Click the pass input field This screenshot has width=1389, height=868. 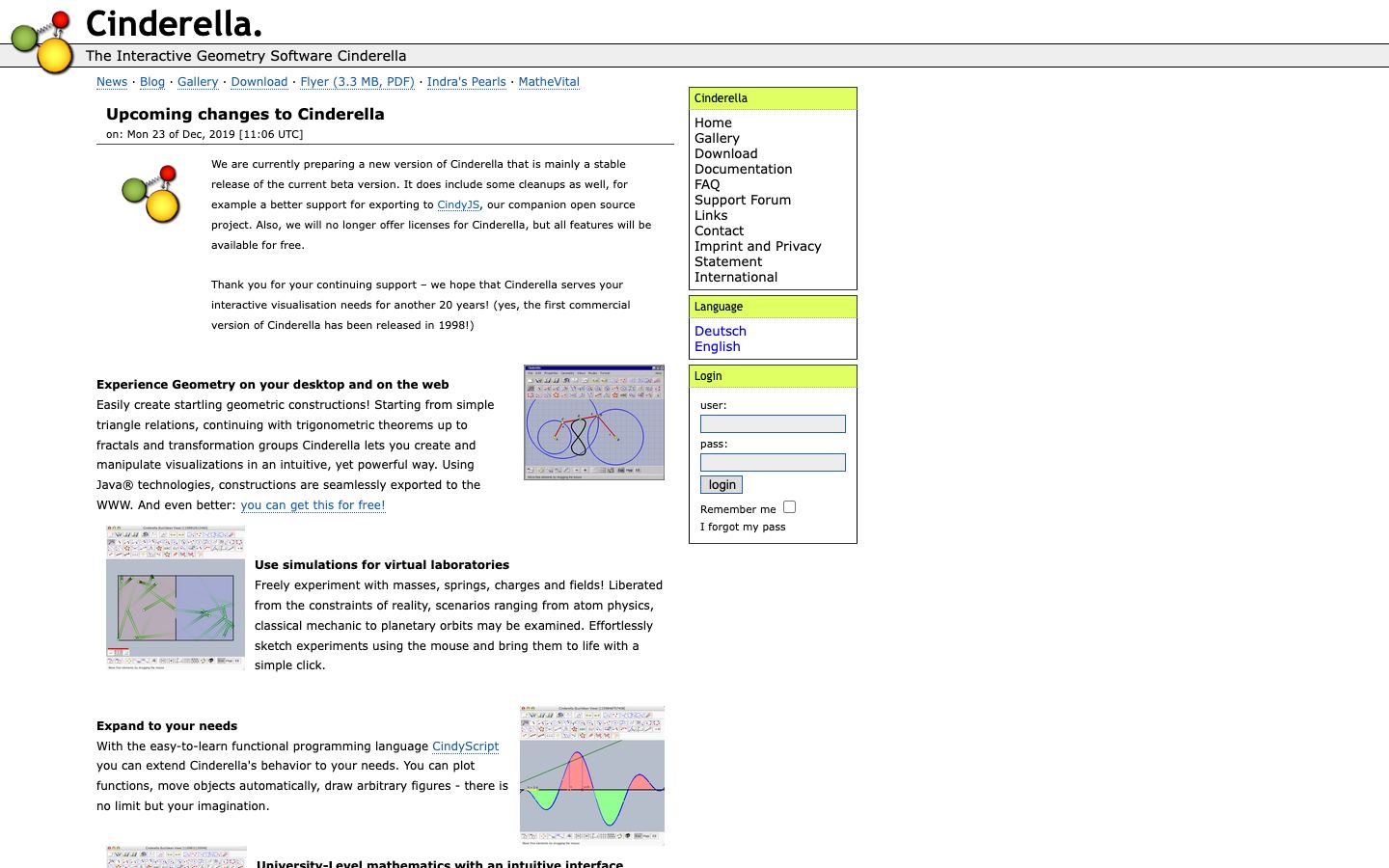[x=773, y=463]
